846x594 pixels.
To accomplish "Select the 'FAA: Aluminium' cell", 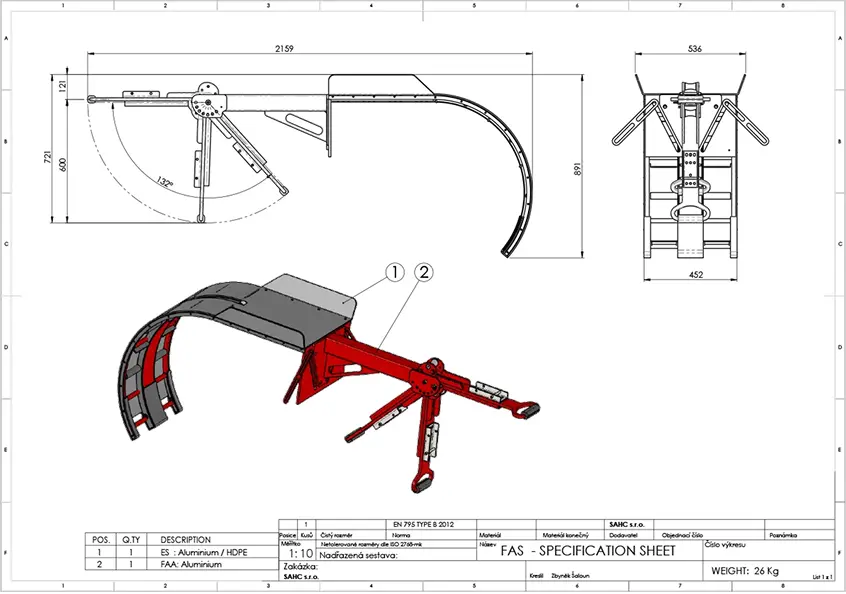I will (x=191, y=564).
